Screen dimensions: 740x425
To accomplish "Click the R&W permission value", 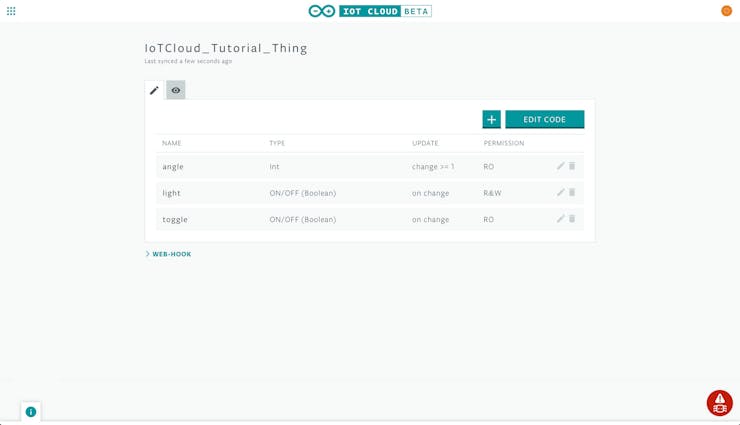I will pyautogui.click(x=492, y=193).
